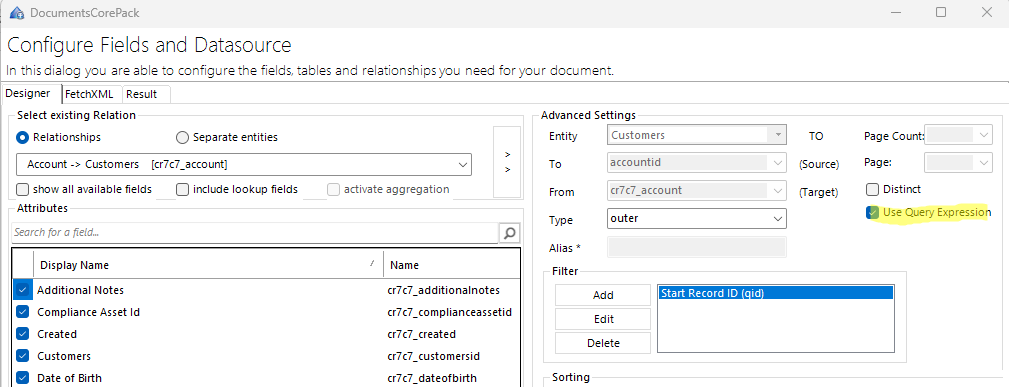Click the Delete filter button

603,343
